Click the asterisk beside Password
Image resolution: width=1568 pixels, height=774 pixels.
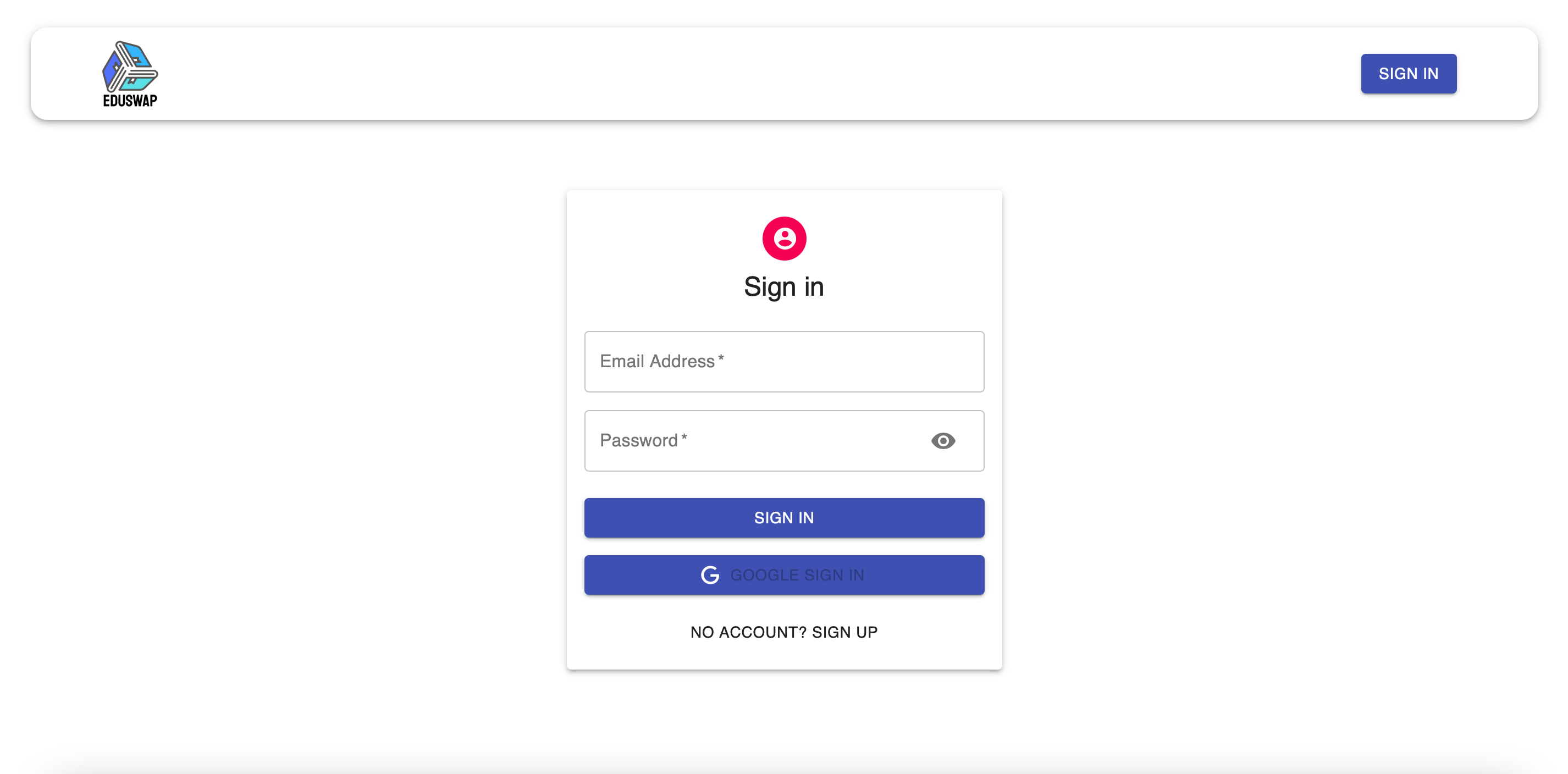684,438
